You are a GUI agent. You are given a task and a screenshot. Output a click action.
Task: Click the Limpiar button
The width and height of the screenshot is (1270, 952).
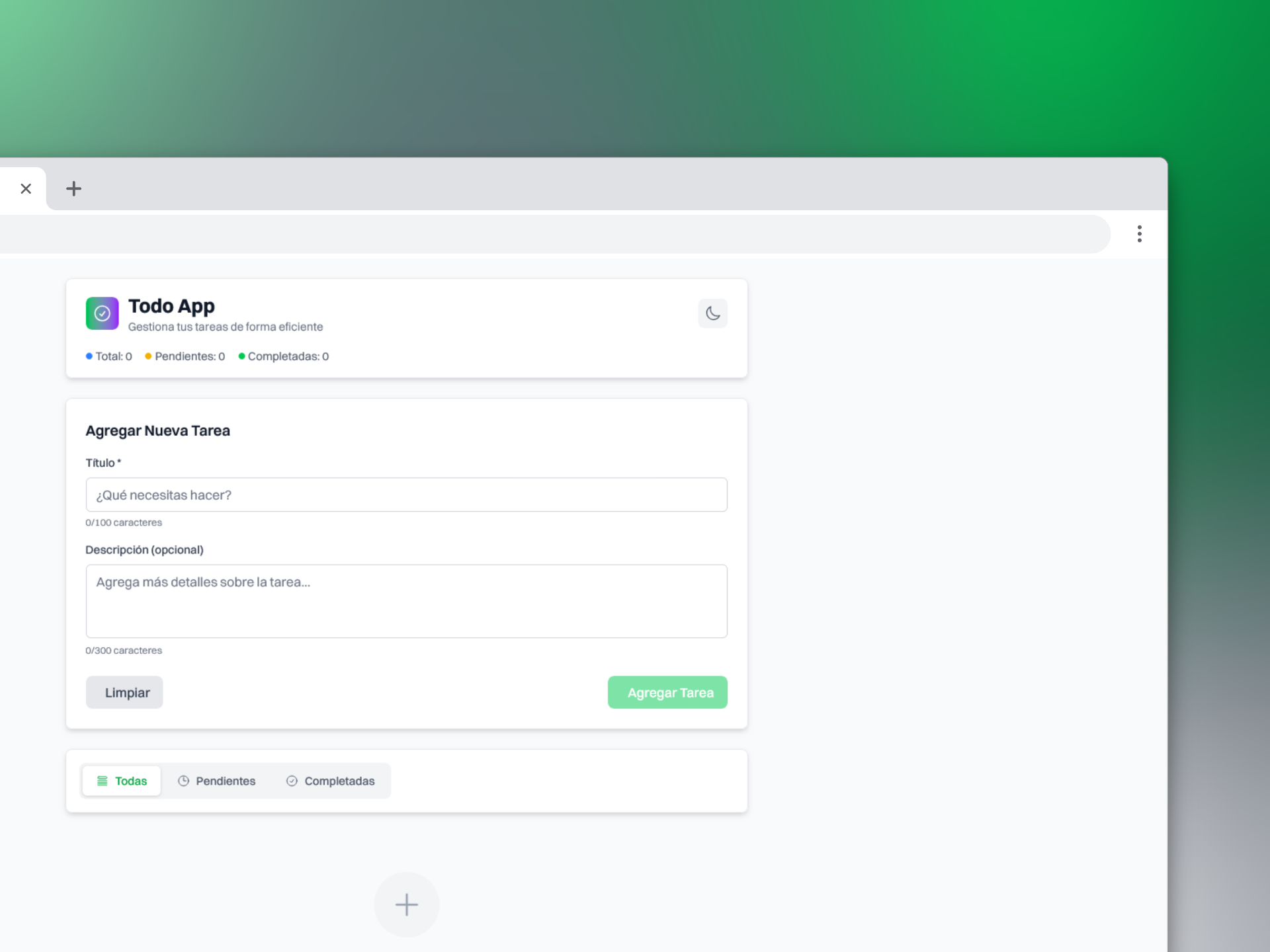(124, 692)
